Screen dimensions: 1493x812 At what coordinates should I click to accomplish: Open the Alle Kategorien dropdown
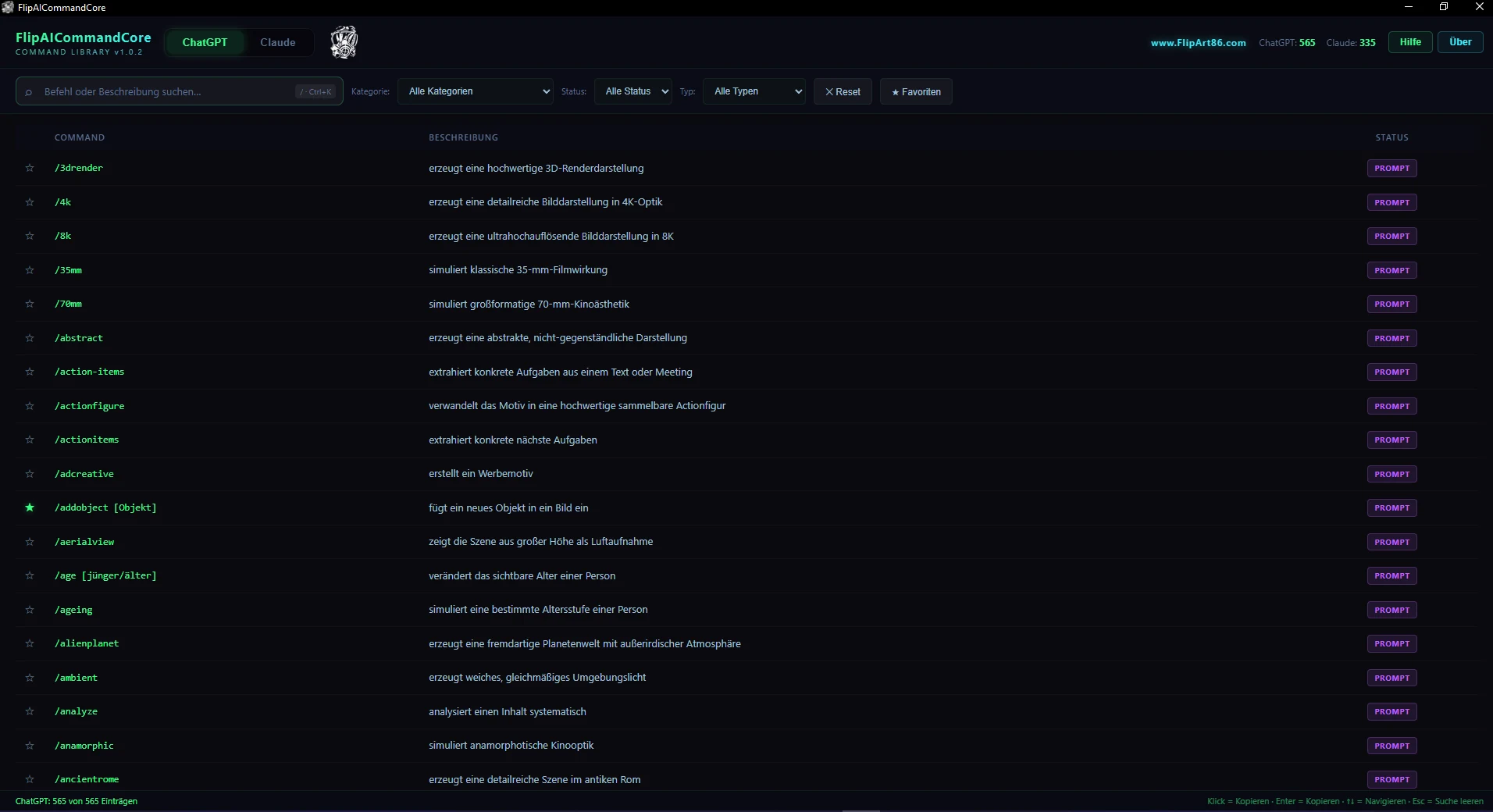point(476,91)
